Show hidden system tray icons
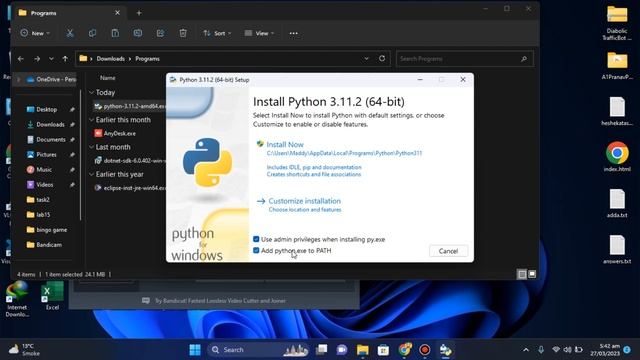Screen dimensions: 640x360 [x=526, y=350]
